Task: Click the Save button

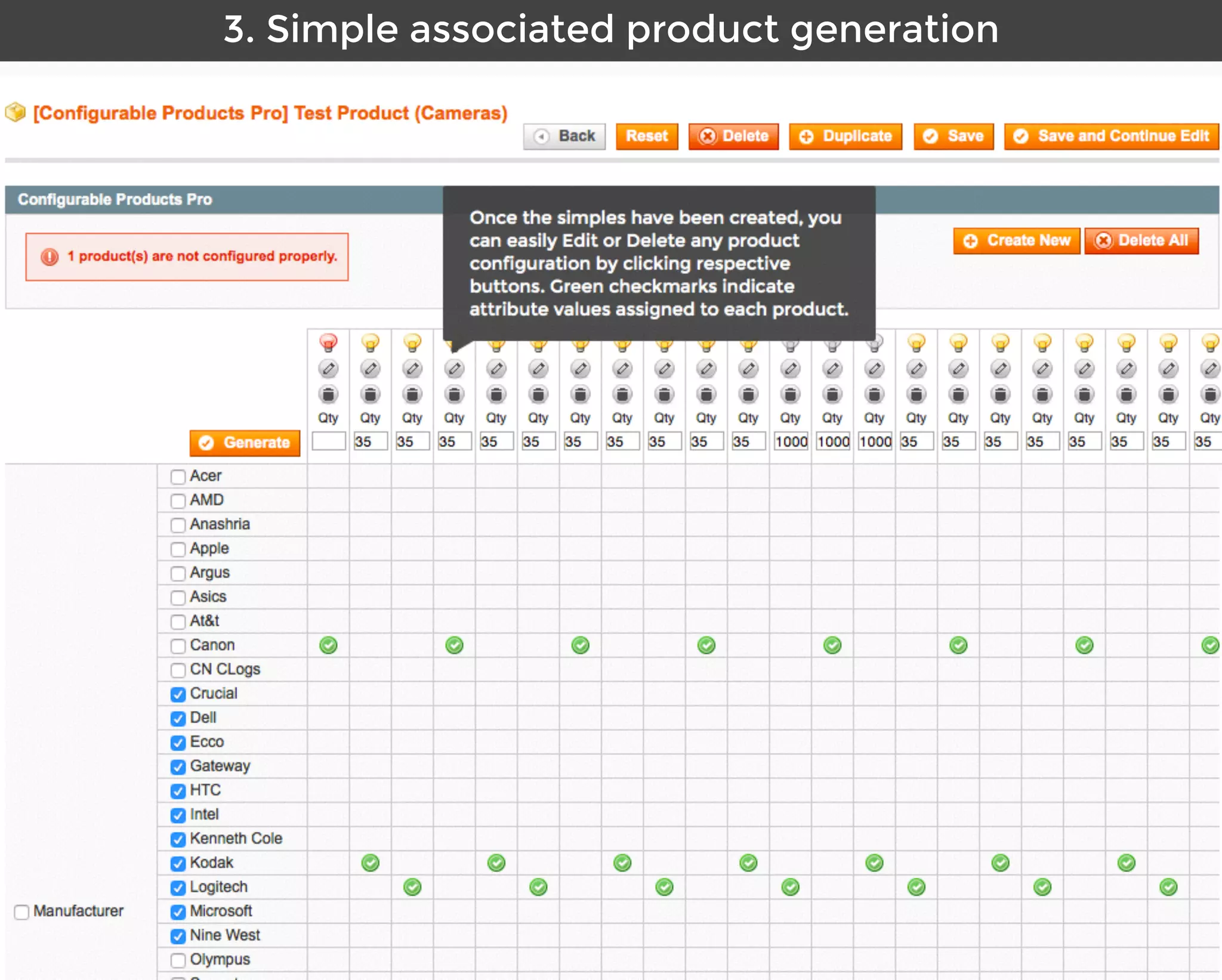Action: tap(953, 137)
